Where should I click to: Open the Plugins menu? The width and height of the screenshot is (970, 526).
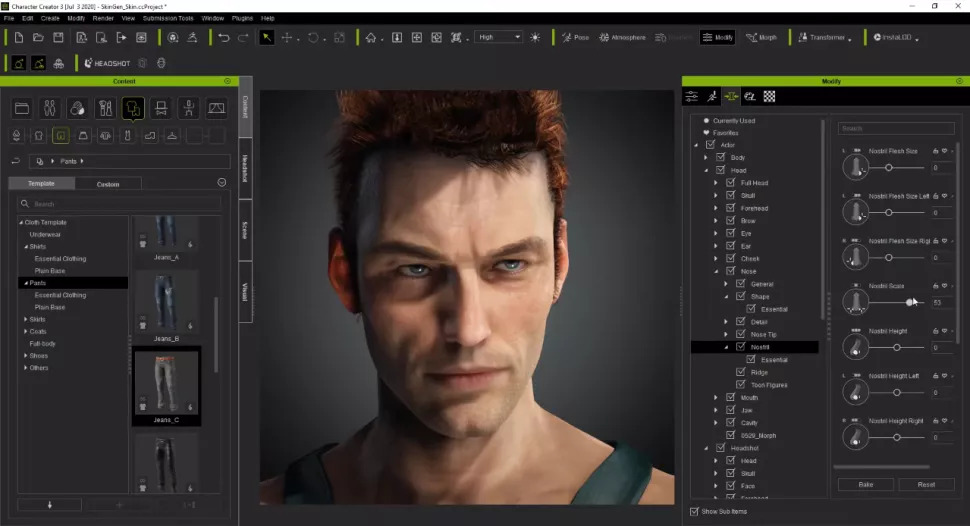pyautogui.click(x=242, y=18)
